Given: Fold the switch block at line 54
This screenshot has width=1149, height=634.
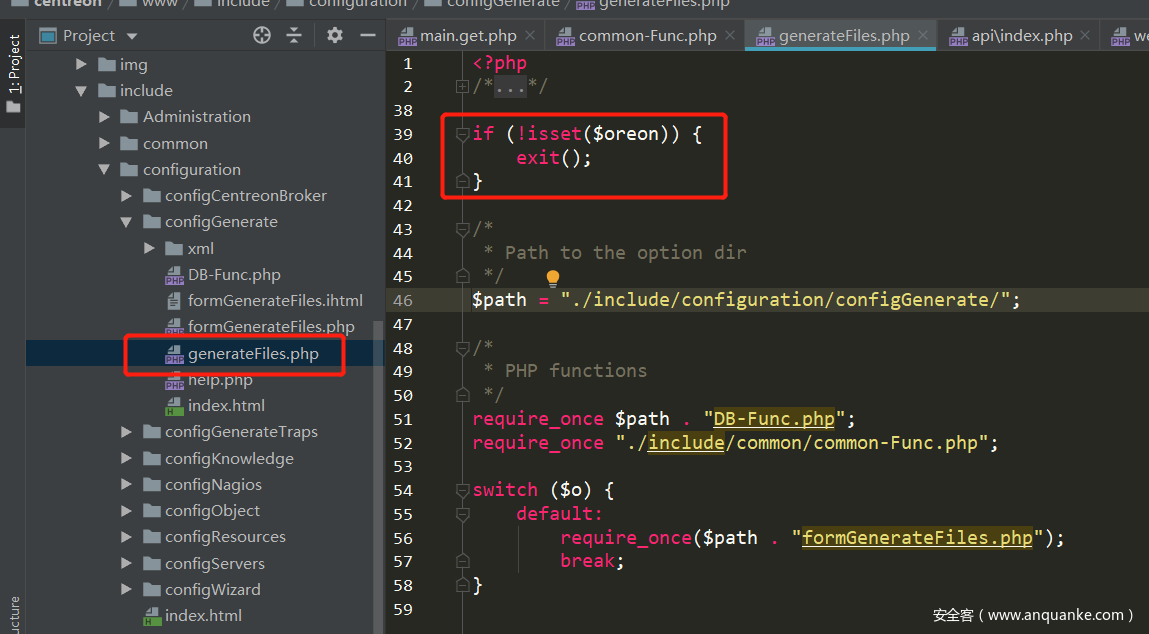Looking at the screenshot, I should pyautogui.click(x=462, y=490).
